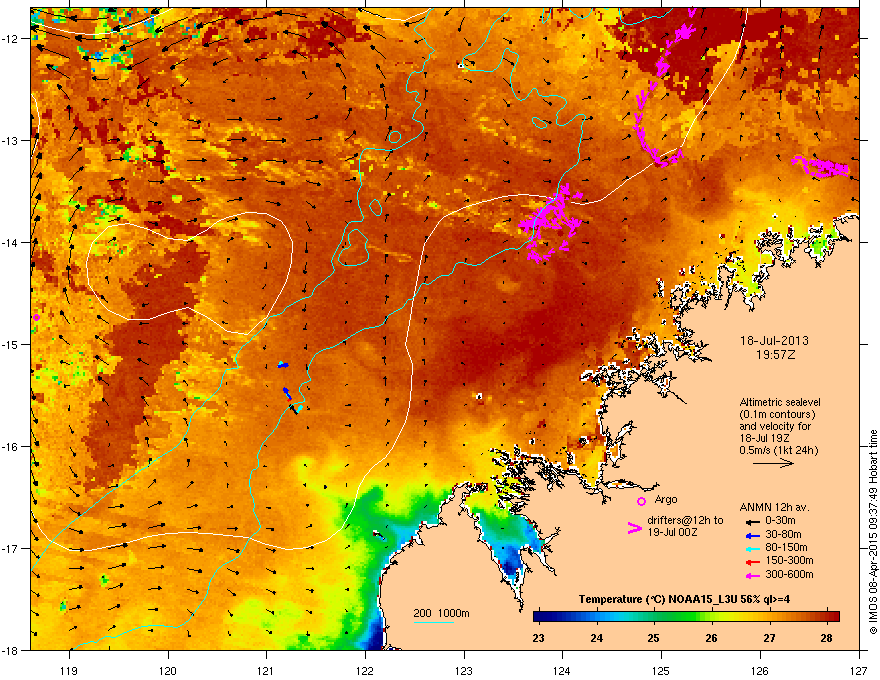
Task: Click the '(0.1m contours)' caption line
Action: point(777,414)
